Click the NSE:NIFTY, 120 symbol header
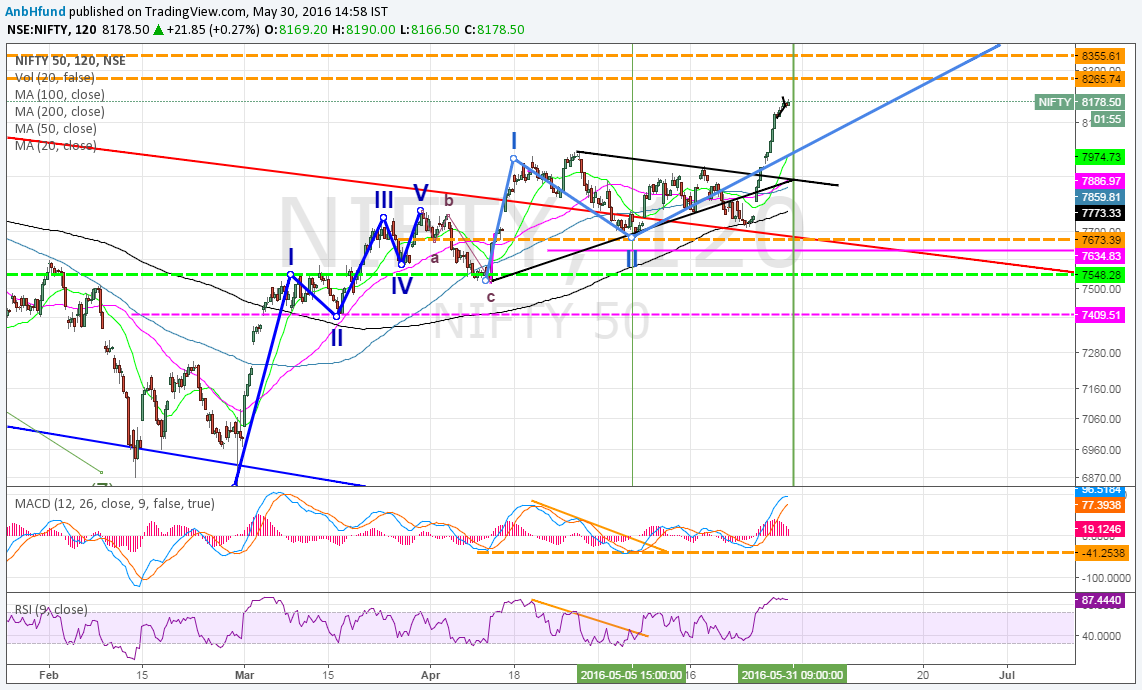The height and width of the screenshot is (690, 1142). [51, 30]
